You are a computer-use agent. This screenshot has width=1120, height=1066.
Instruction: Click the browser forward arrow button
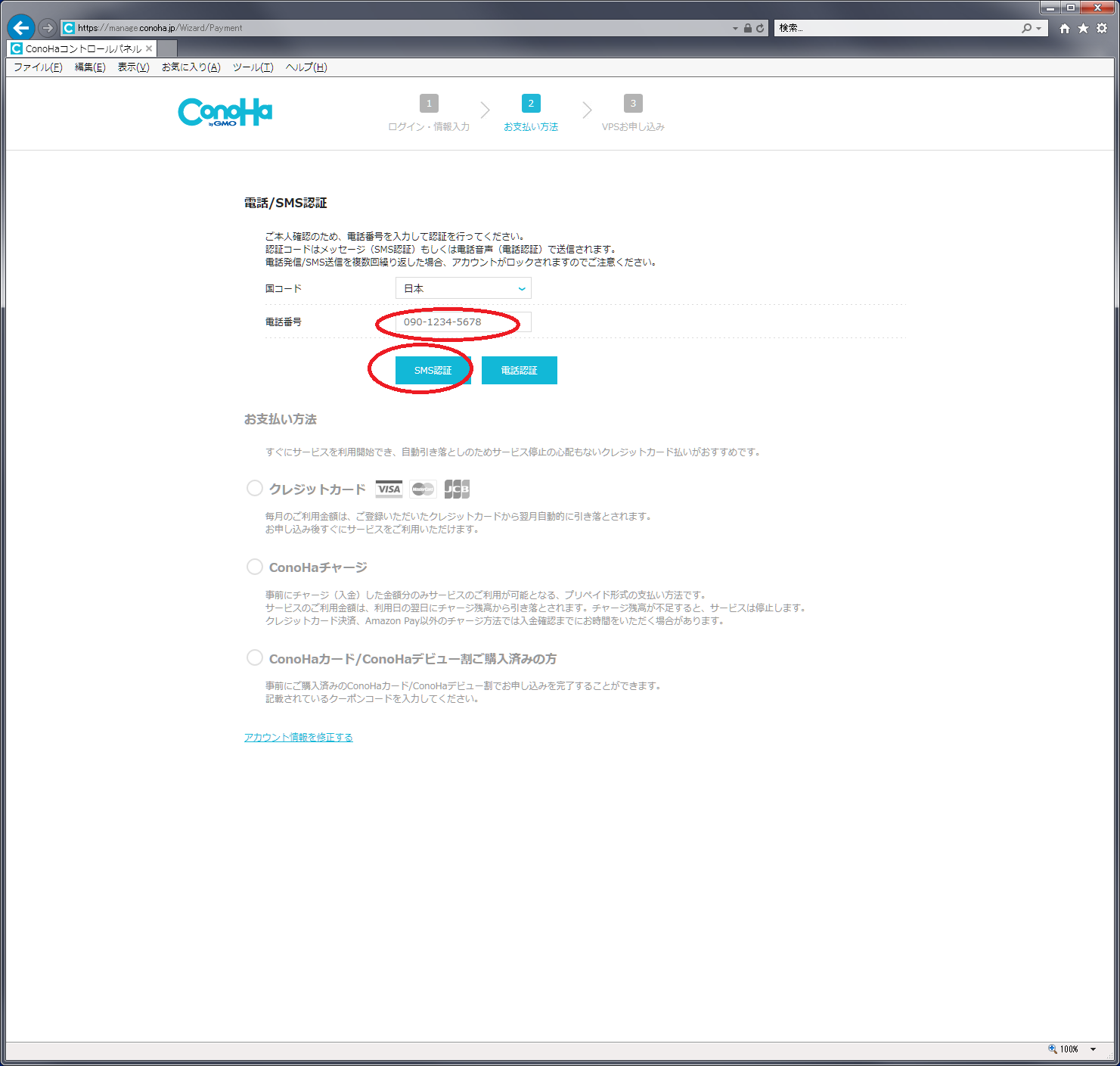pos(48,28)
